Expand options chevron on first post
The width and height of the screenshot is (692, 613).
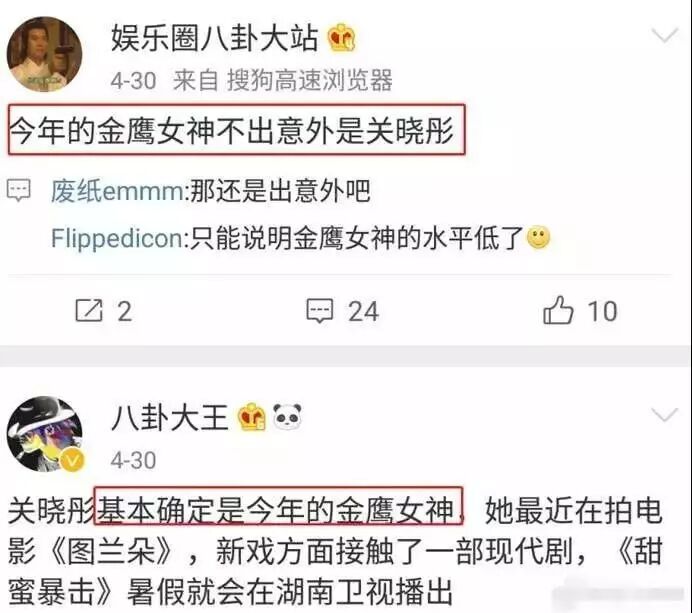point(665,35)
